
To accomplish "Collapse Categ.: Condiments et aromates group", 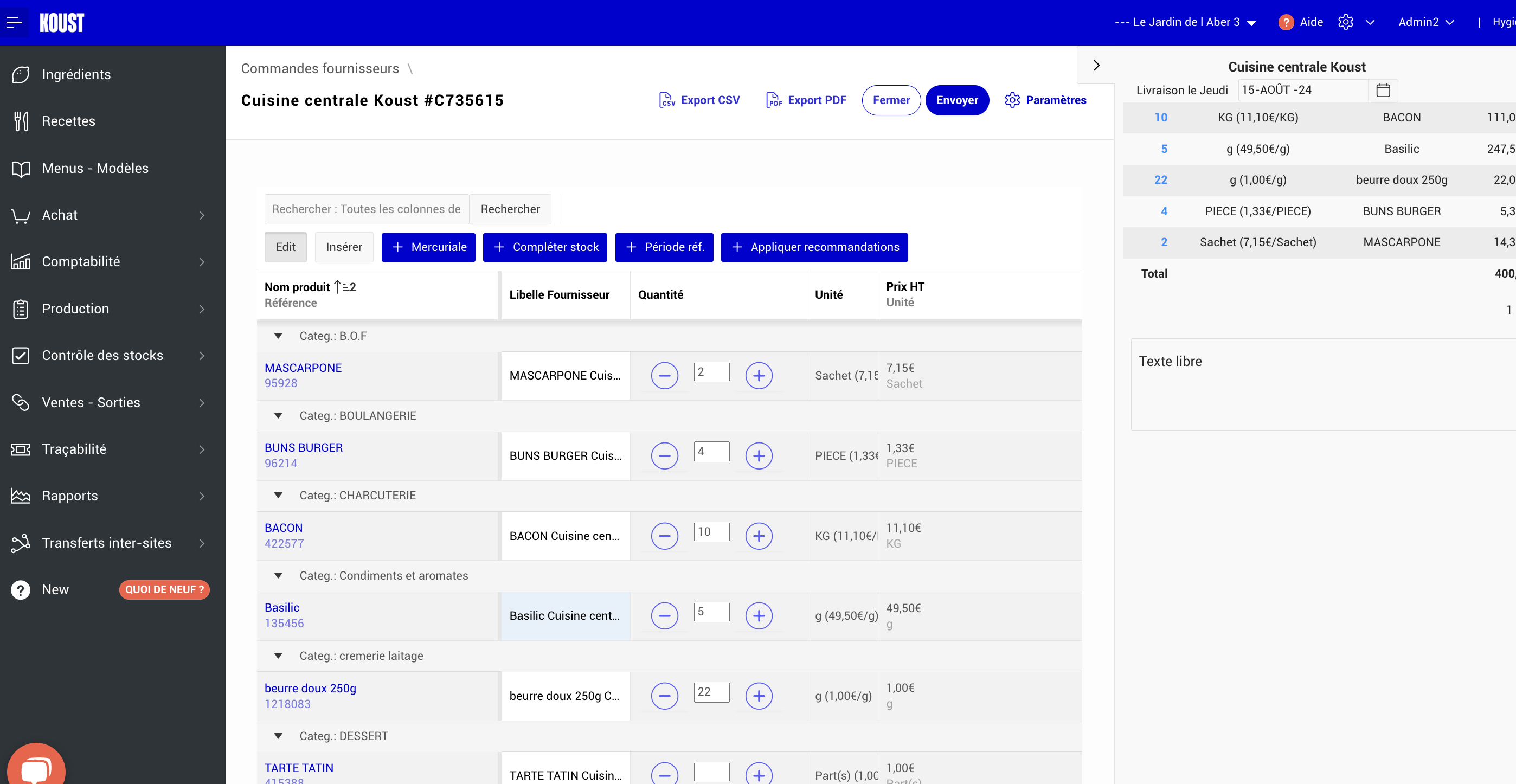I will [x=278, y=576].
